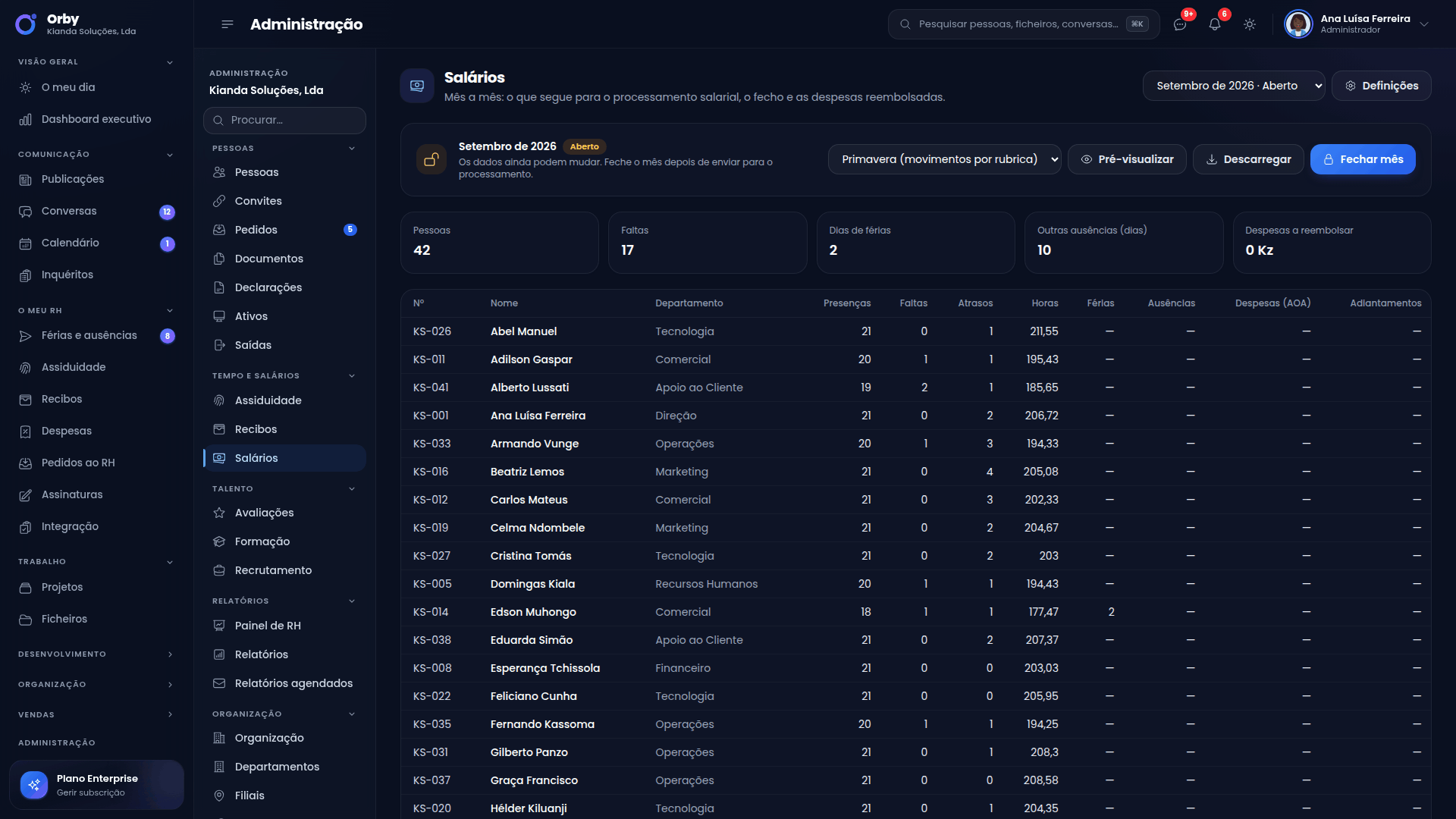Viewport: 1456px width, 819px height.
Task: Open Relatórios agendados menu item
Action: 284,683
